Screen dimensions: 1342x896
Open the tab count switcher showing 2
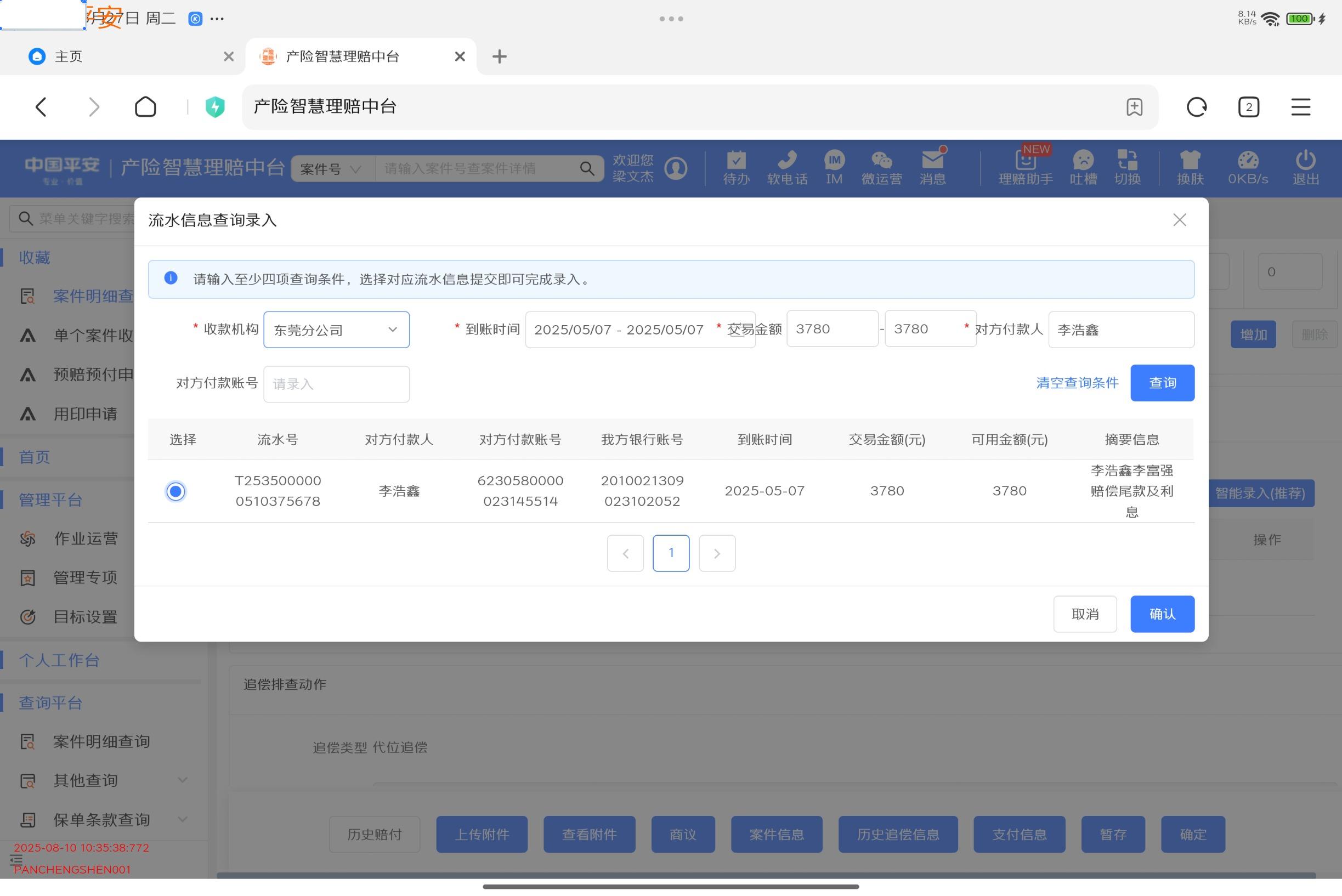[x=1248, y=107]
